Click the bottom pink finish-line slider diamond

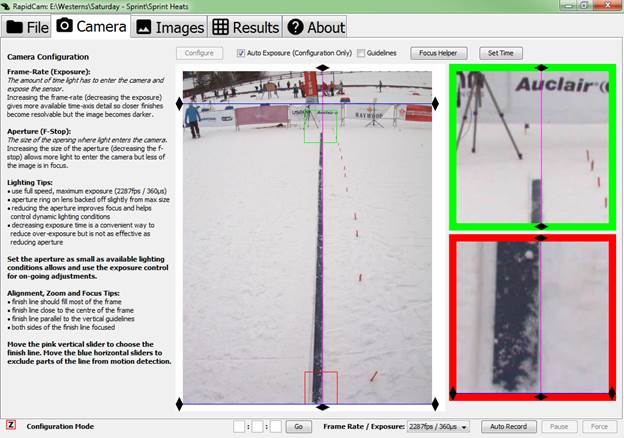coord(321,406)
